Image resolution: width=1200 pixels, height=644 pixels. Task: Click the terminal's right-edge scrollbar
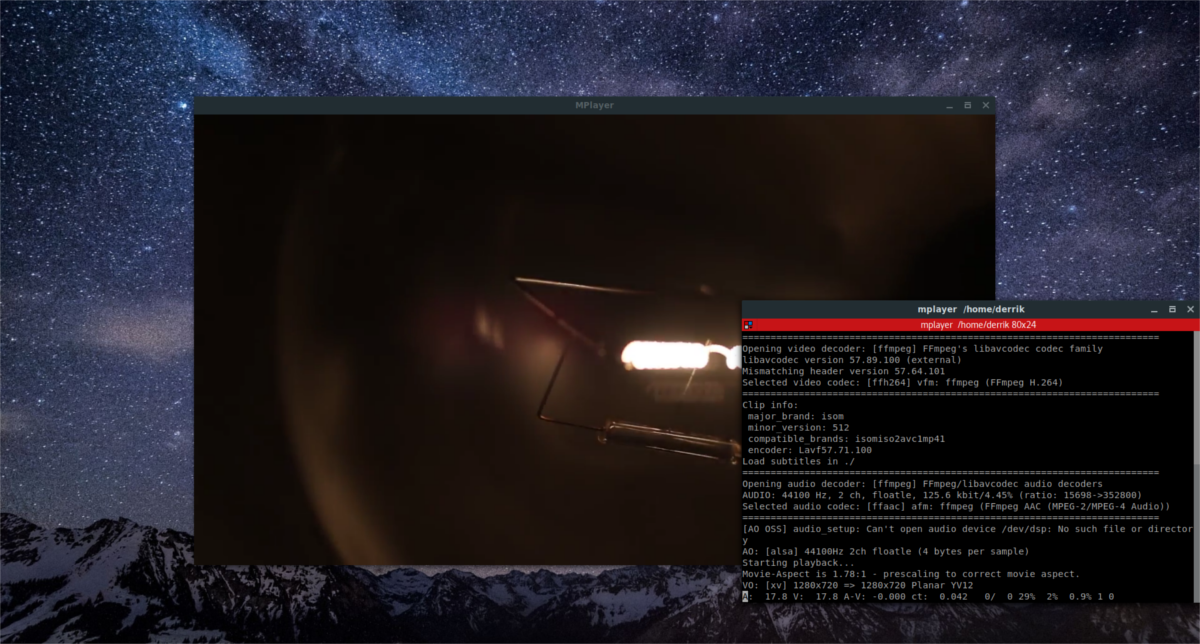[x=1195, y=467]
